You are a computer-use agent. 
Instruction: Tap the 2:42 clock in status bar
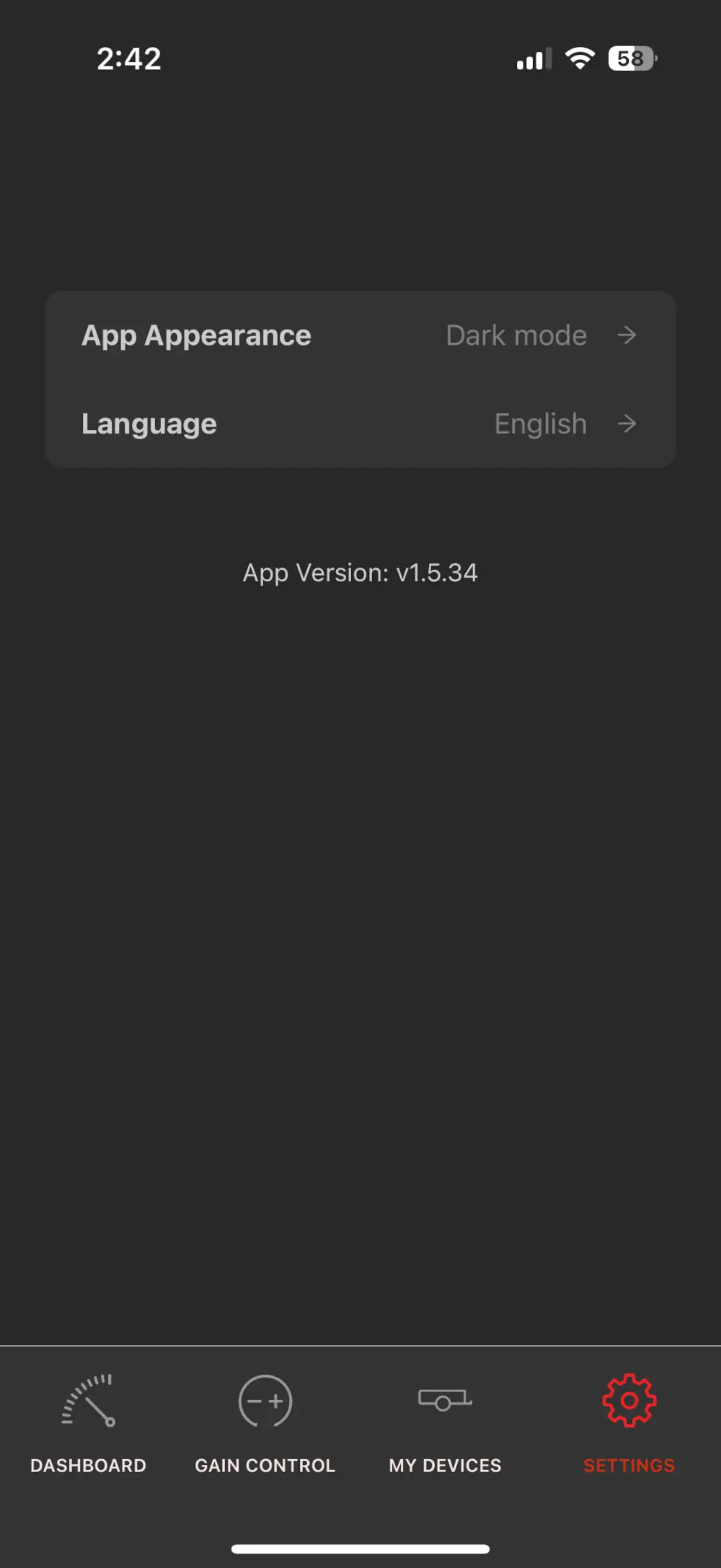pyautogui.click(x=129, y=58)
